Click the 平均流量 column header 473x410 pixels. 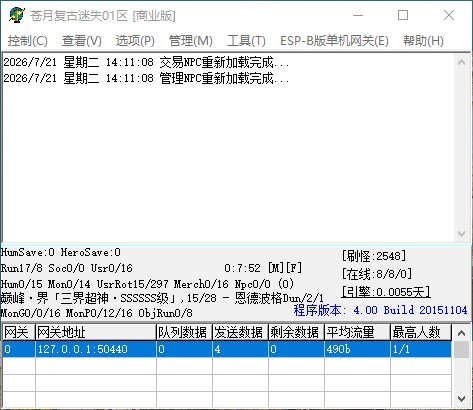point(357,332)
